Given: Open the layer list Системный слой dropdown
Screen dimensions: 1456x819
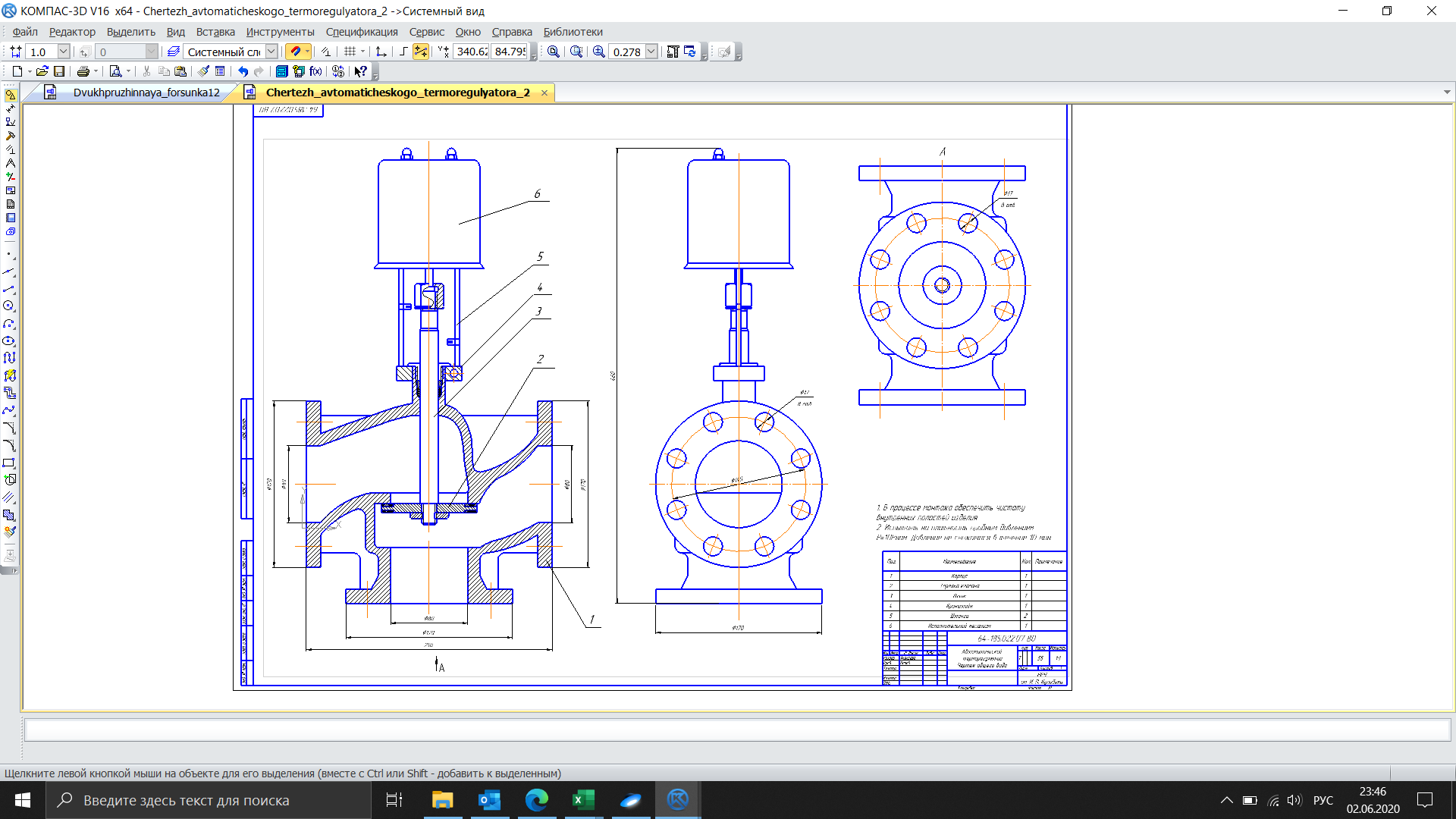Looking at the screenshot, I should (x=271, y=52).
